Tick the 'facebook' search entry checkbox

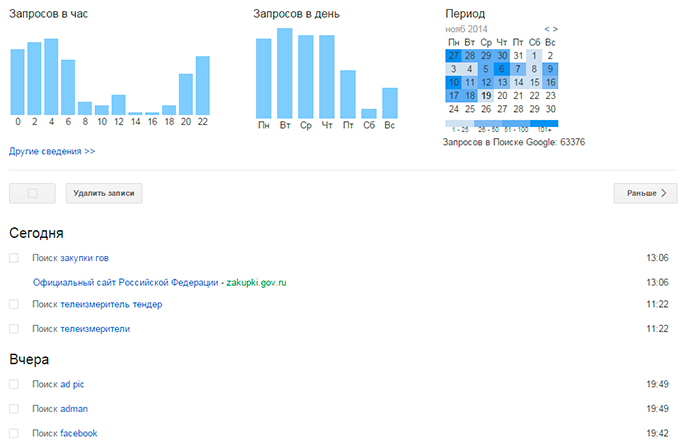[14, 433]
